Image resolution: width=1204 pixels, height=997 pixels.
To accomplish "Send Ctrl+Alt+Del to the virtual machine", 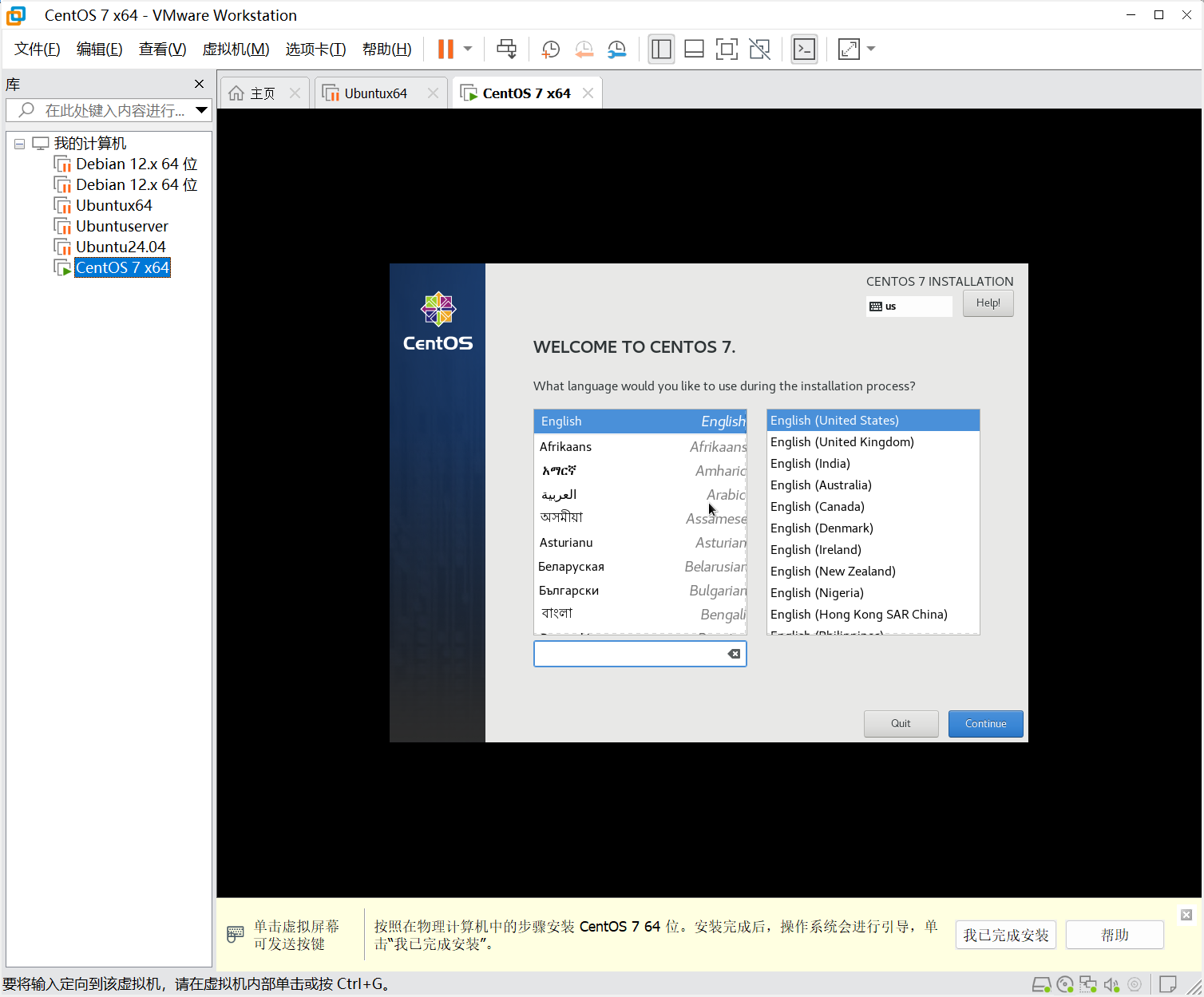I will coord(506,49).
